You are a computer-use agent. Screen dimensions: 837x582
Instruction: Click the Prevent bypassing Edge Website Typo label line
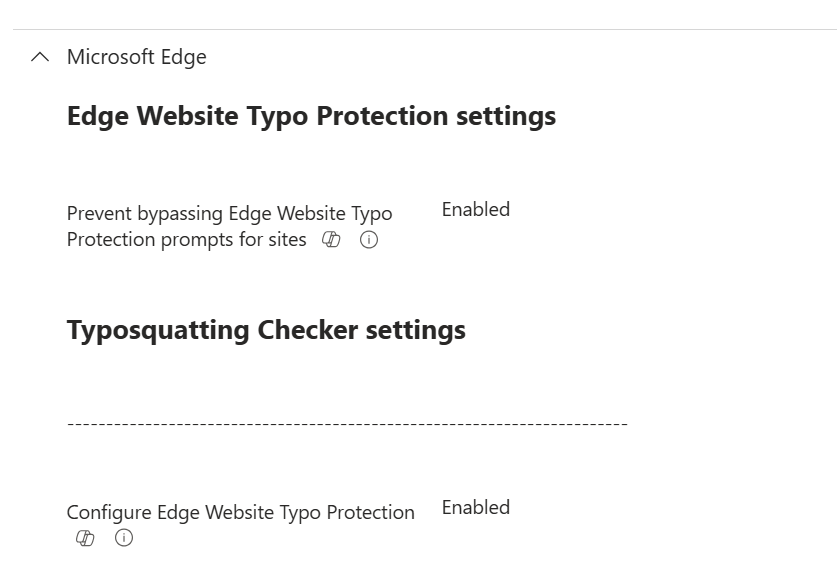tap(229, 214)
